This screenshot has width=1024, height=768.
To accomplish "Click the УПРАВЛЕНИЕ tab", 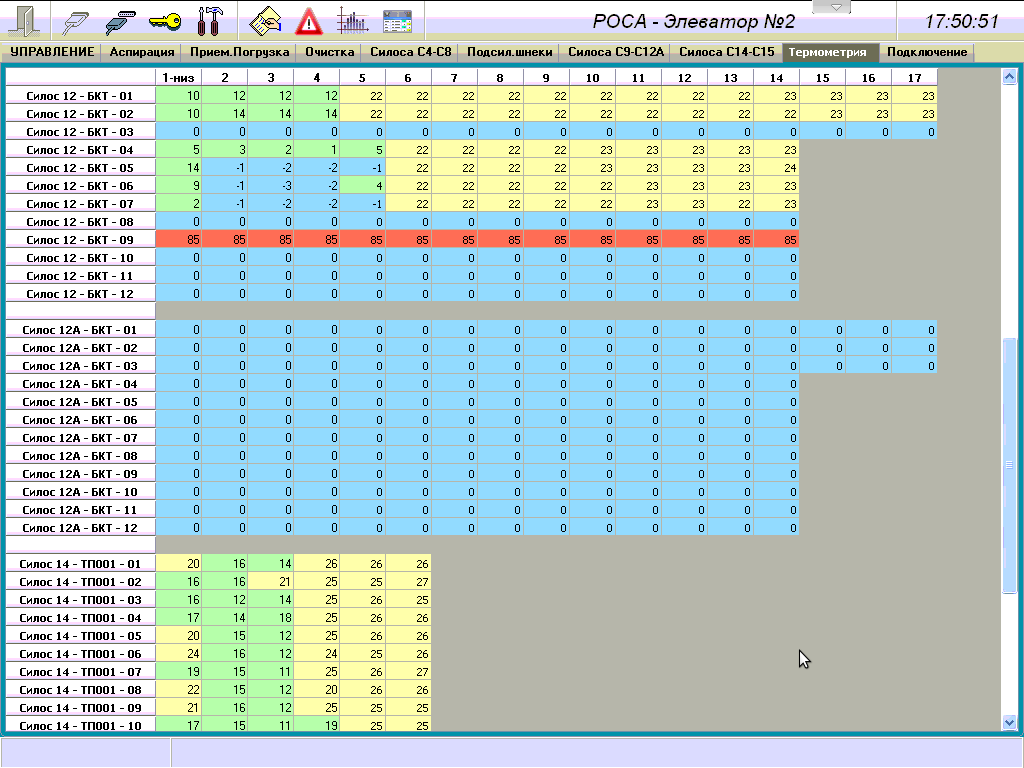I will pyautogui.click(x=52, y=52).
